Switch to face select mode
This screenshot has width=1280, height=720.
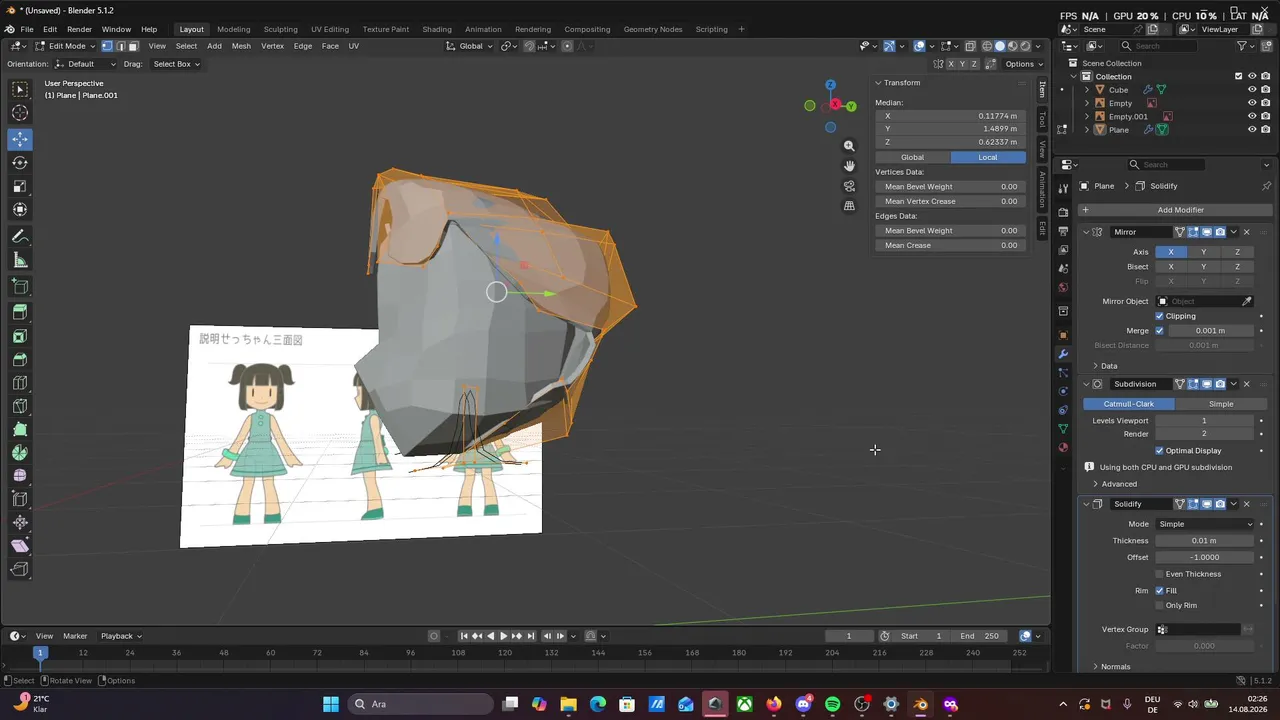coord(133,46)
